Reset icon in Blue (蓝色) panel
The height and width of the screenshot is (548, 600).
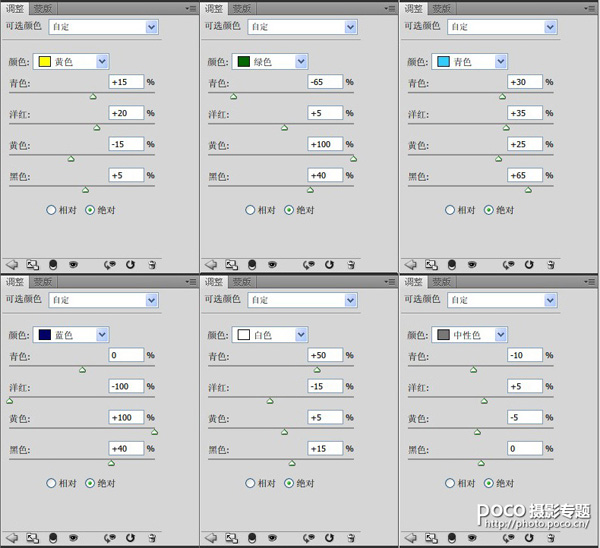130,538
